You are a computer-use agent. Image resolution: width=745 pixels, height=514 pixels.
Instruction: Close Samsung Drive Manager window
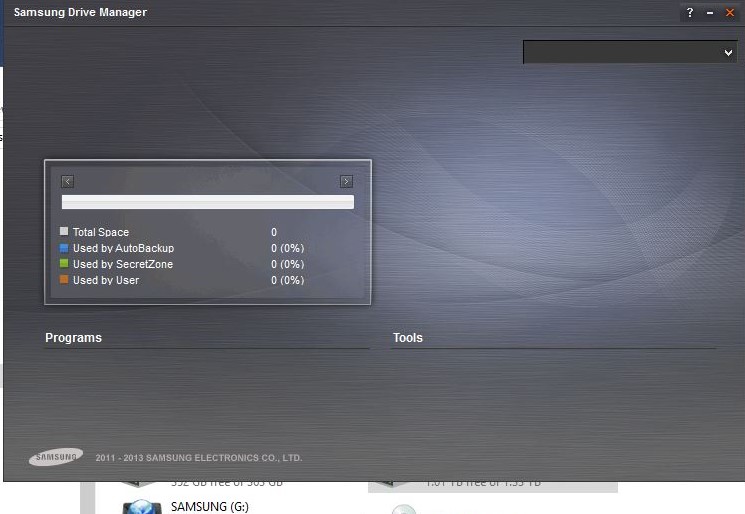[x=730, y=13]
